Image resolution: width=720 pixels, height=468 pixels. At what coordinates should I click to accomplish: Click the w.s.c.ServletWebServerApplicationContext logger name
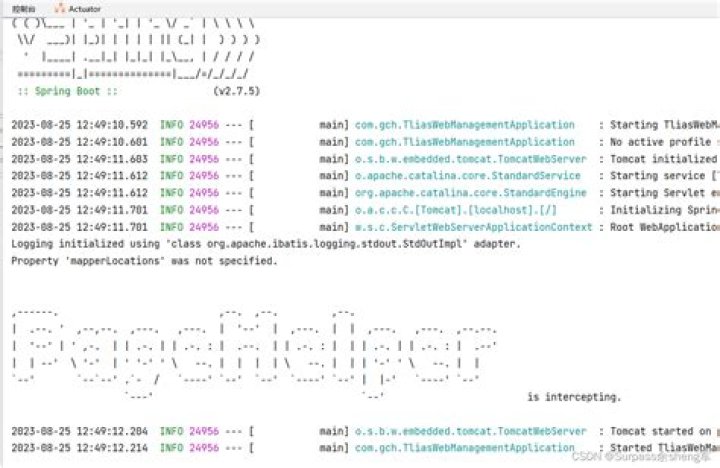tap(473, 227)
